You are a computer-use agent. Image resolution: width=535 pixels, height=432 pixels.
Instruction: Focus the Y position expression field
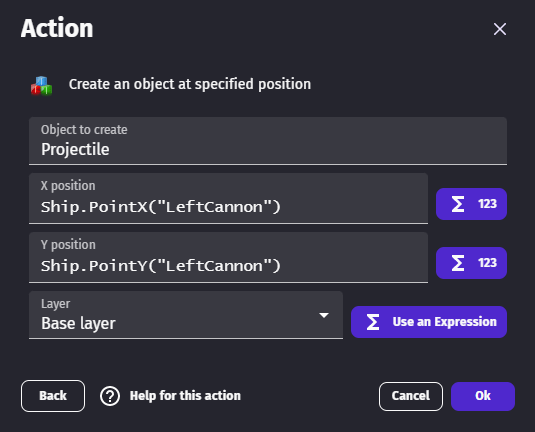pyautogui.click(x=228, y=258)
